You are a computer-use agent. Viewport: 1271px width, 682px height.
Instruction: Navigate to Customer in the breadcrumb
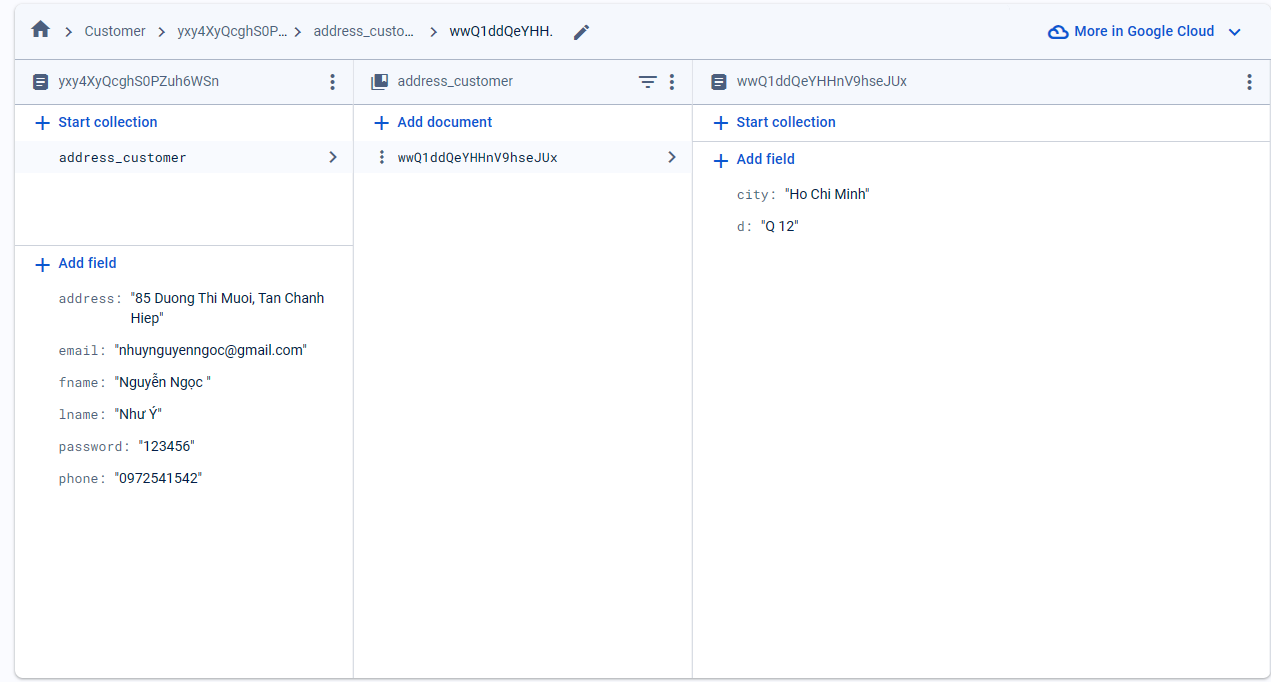pyautogui.click(x=115, y=31)
